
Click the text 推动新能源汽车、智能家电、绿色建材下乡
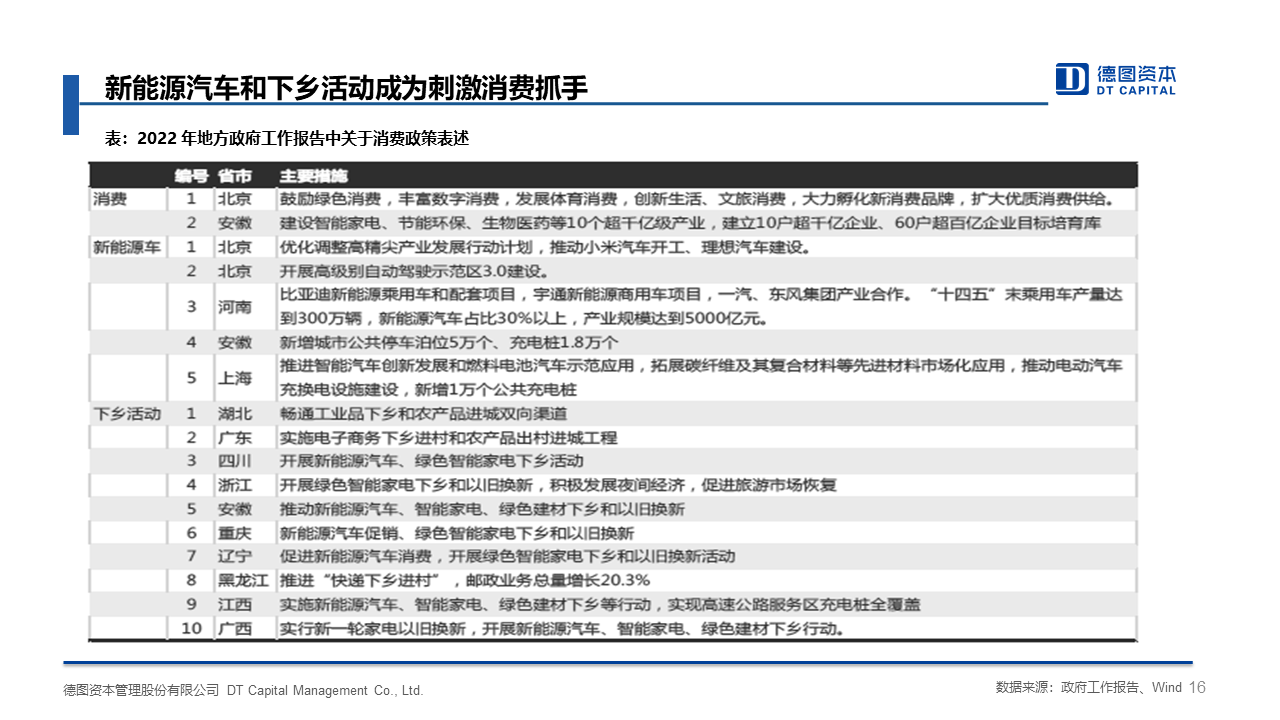426,509
